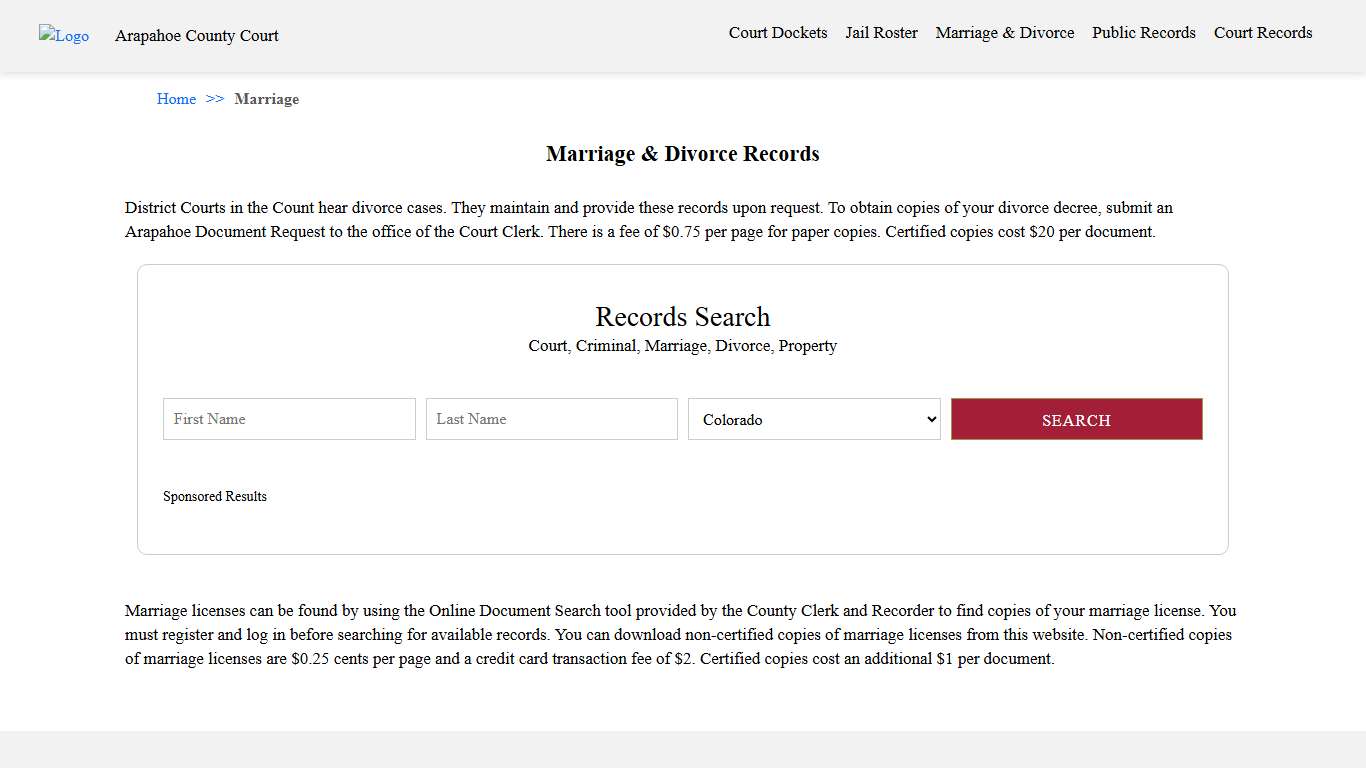Click the SEARCH button

point(1076,419)
